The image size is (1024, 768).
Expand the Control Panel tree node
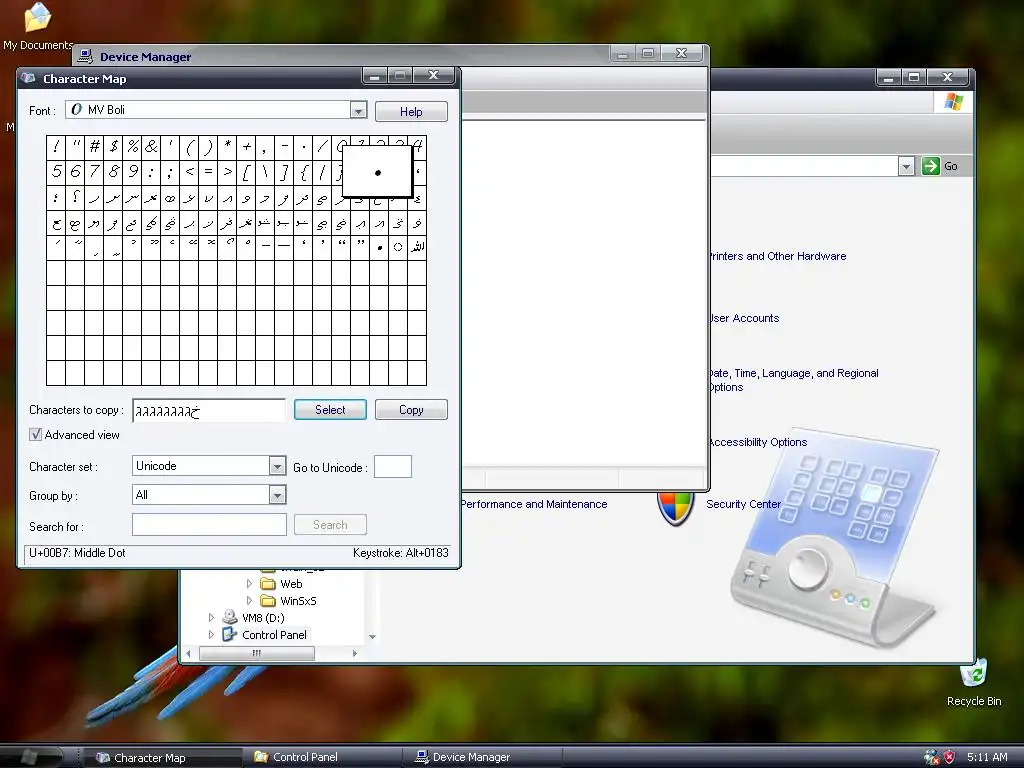pos(211,634)
